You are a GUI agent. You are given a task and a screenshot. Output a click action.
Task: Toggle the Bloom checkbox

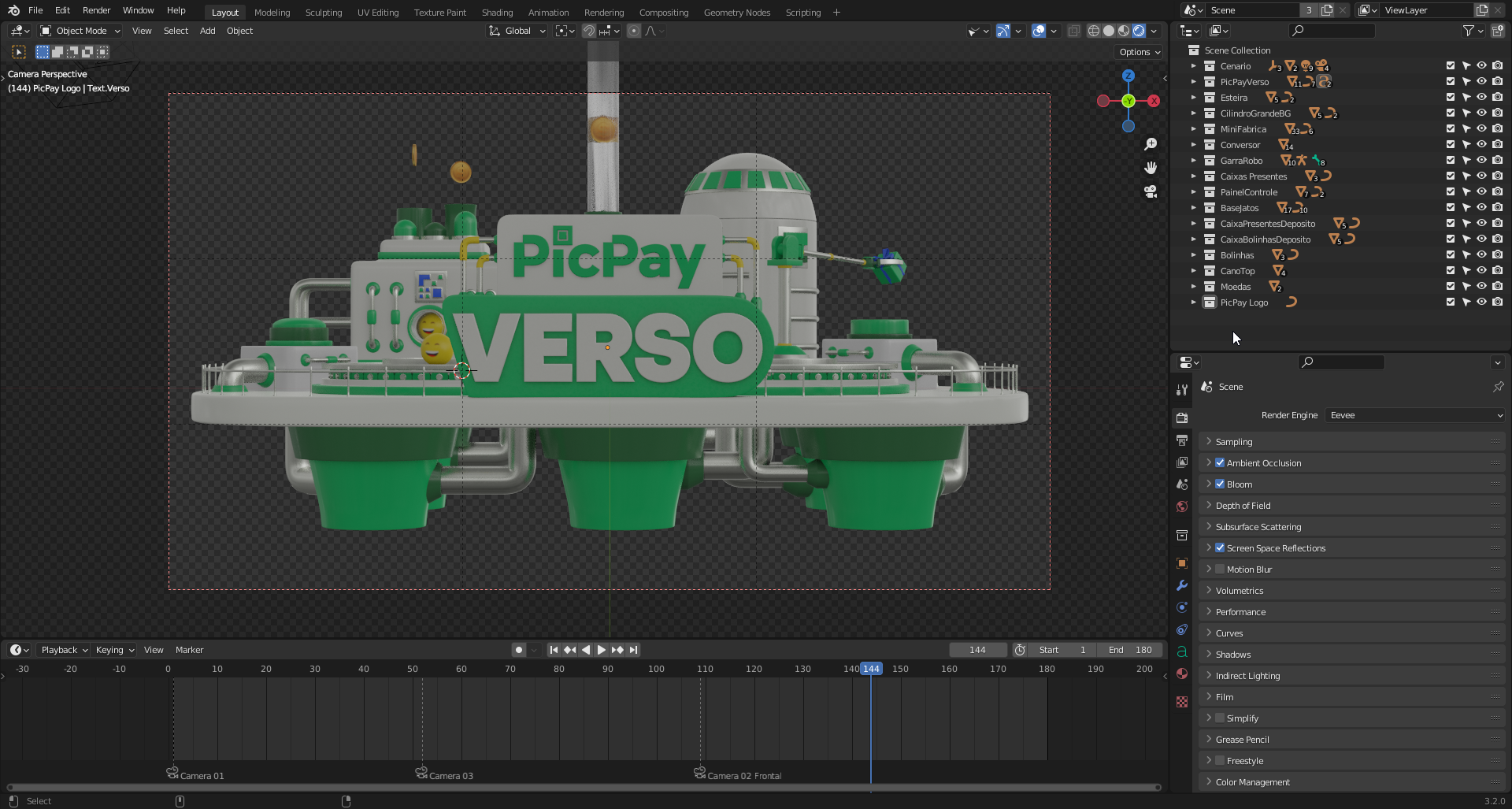tap(1220, 484)
